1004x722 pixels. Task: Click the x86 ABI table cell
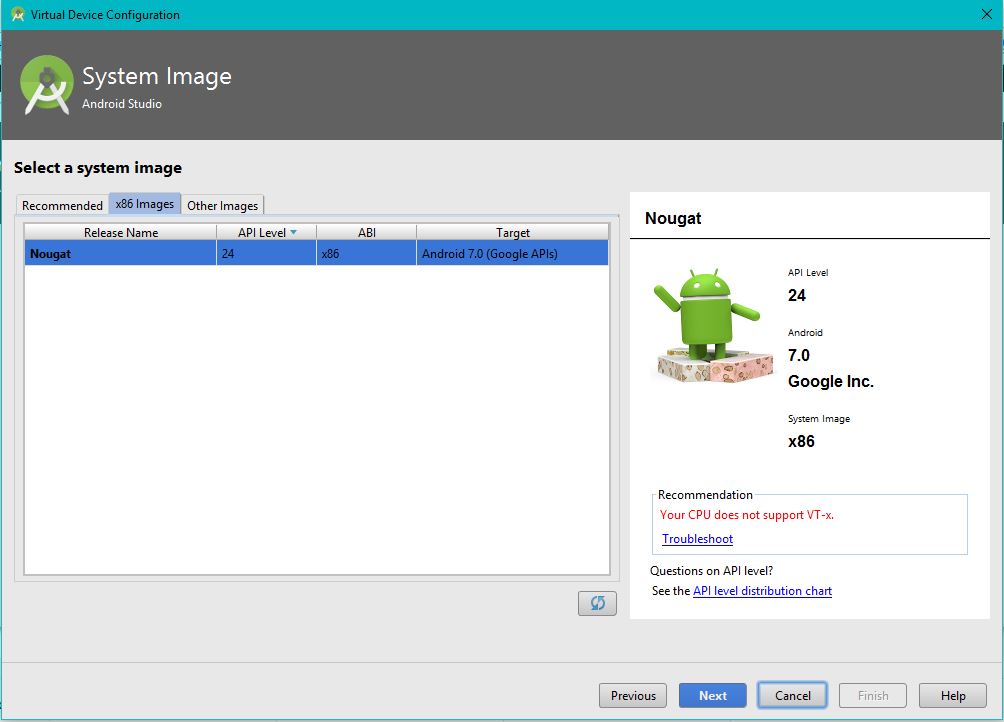coord(366,253)
